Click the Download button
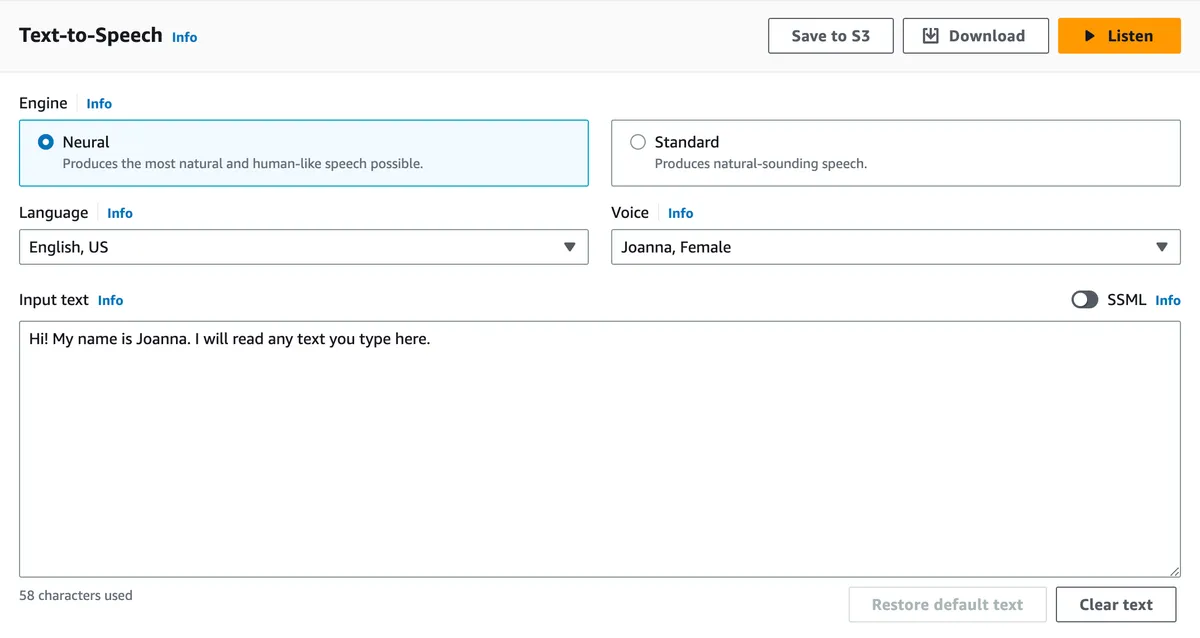Viewport: 1200px width, 638px height. [975, 36]
